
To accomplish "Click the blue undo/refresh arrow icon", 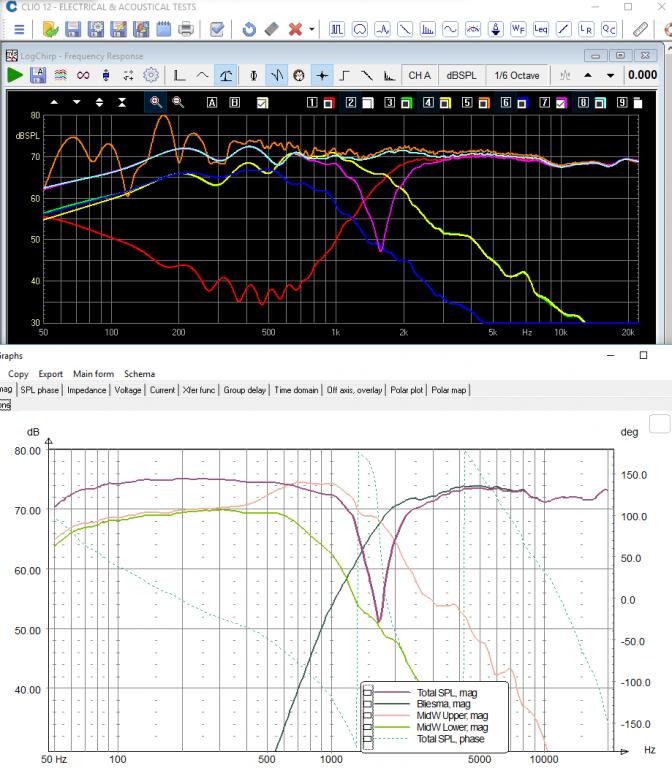I will click(x=249, y=29).
